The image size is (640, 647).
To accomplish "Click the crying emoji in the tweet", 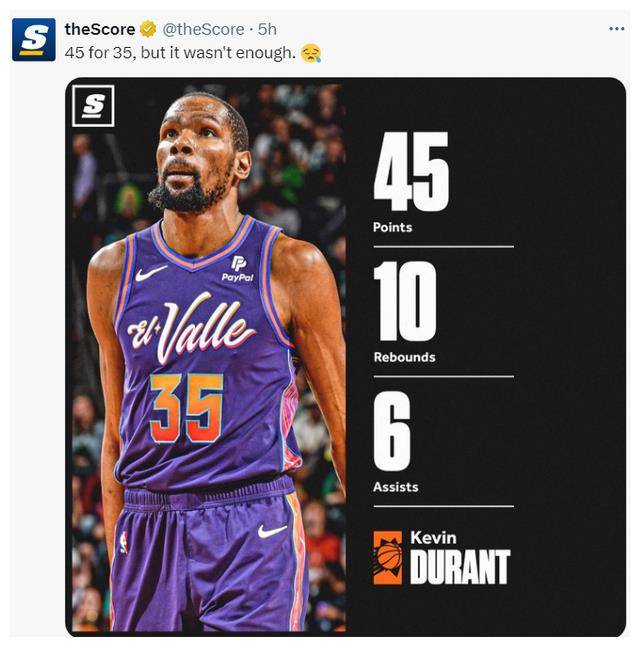I will click(x=311, y=53).
